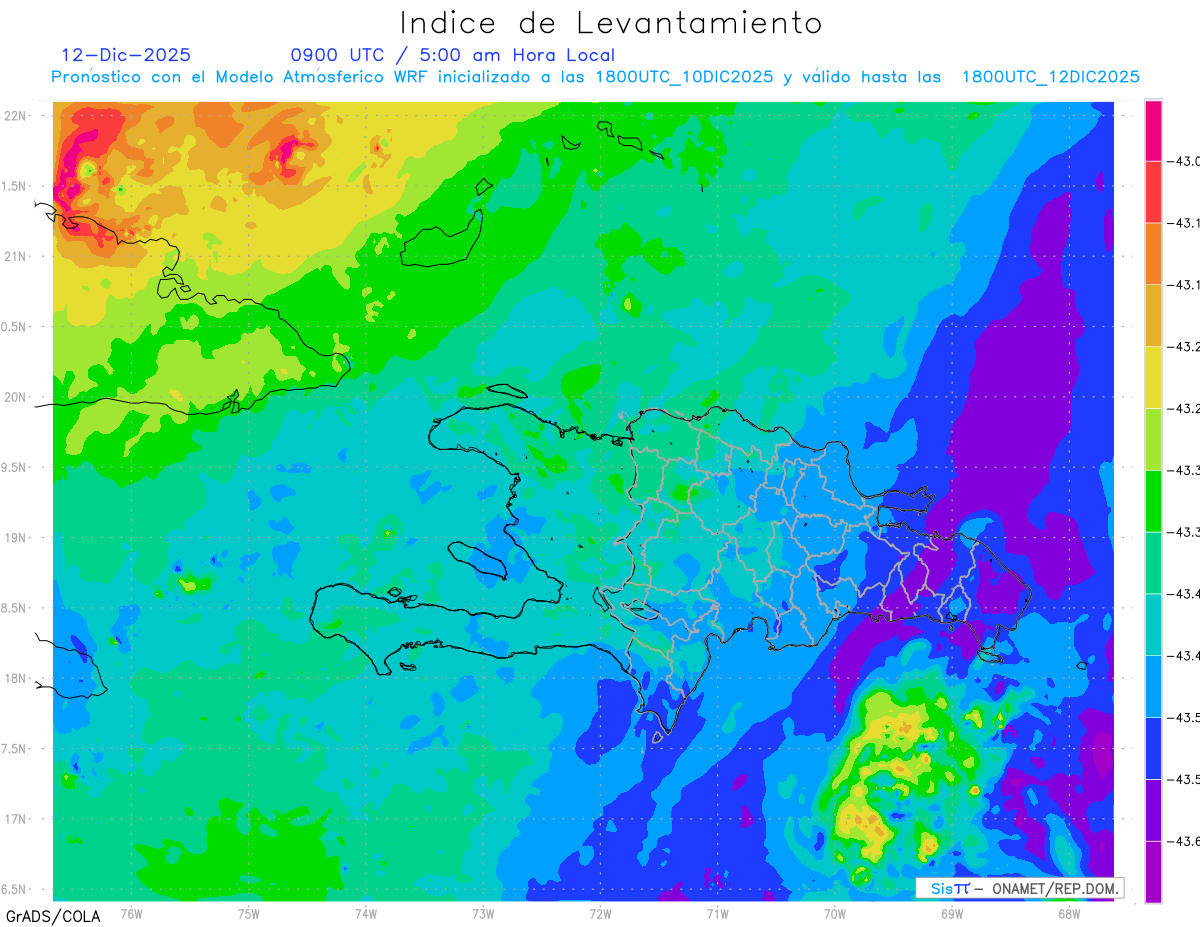Pick the bottom purple swatch in the scale
The width and height of the screenshot is (1200, 927).
[x=1153, y=872]
